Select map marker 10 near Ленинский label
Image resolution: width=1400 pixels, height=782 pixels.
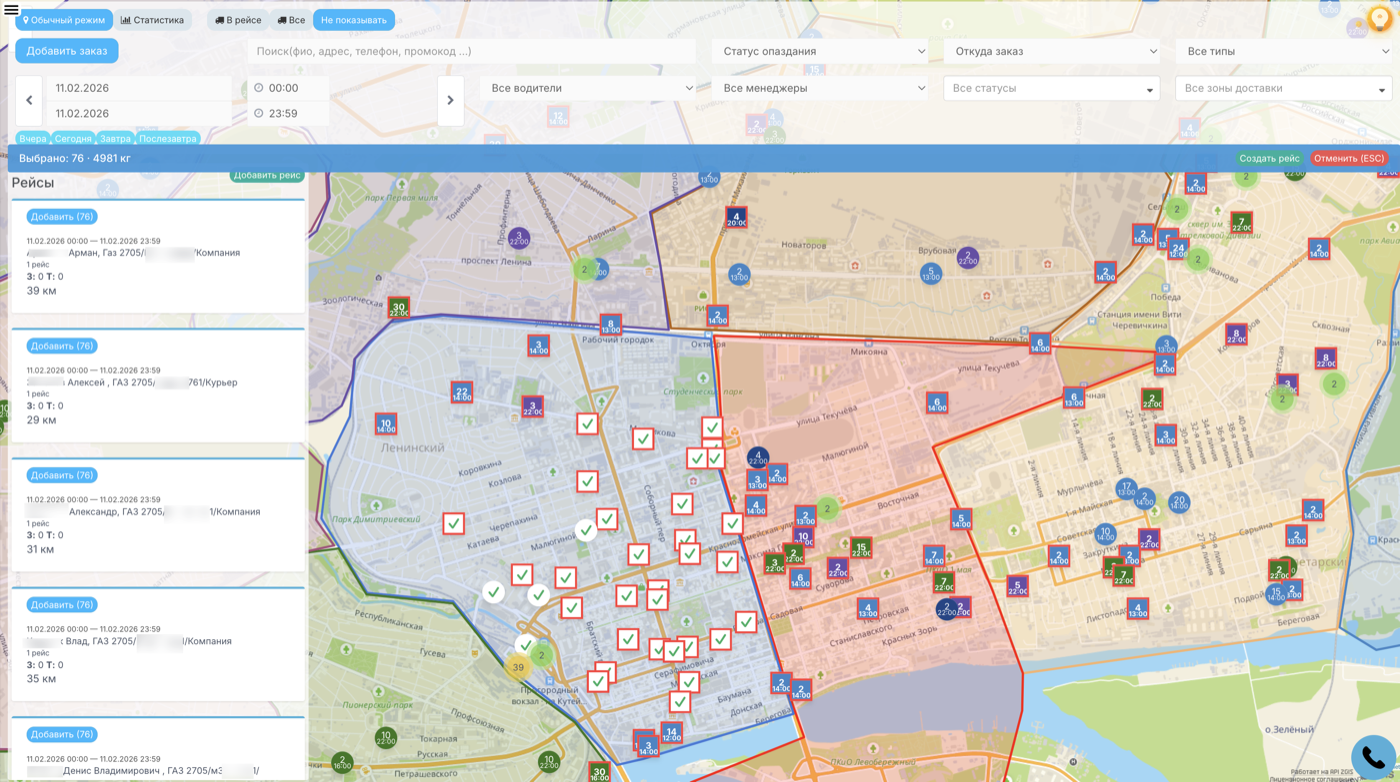[386, 425]
